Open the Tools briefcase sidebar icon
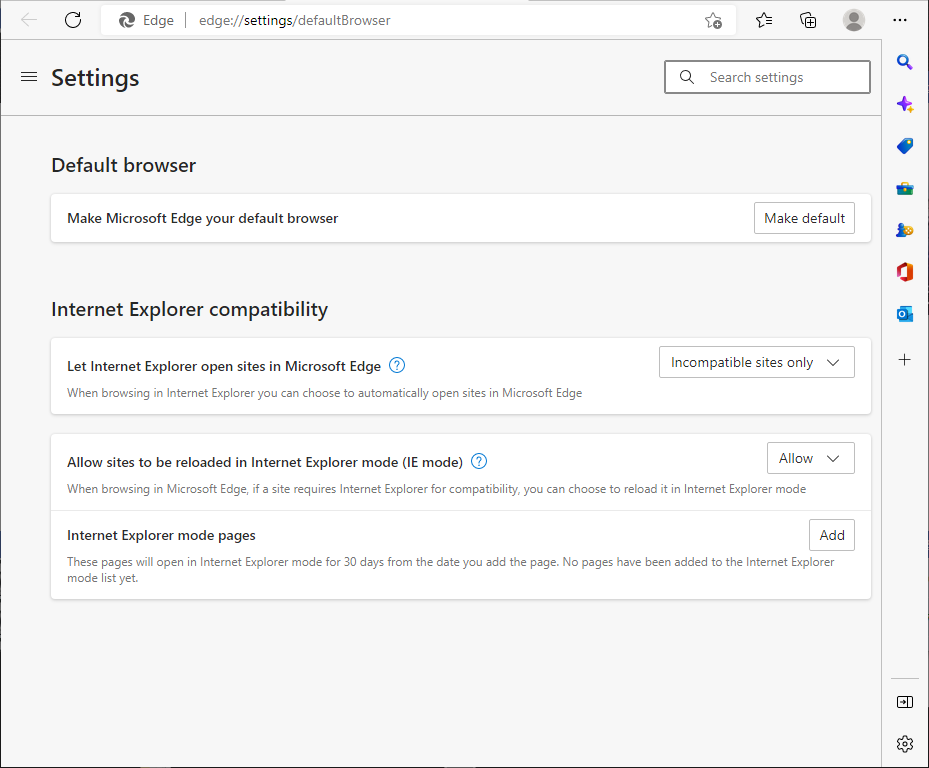Screen dimensions: 929x768 [904, 188]
